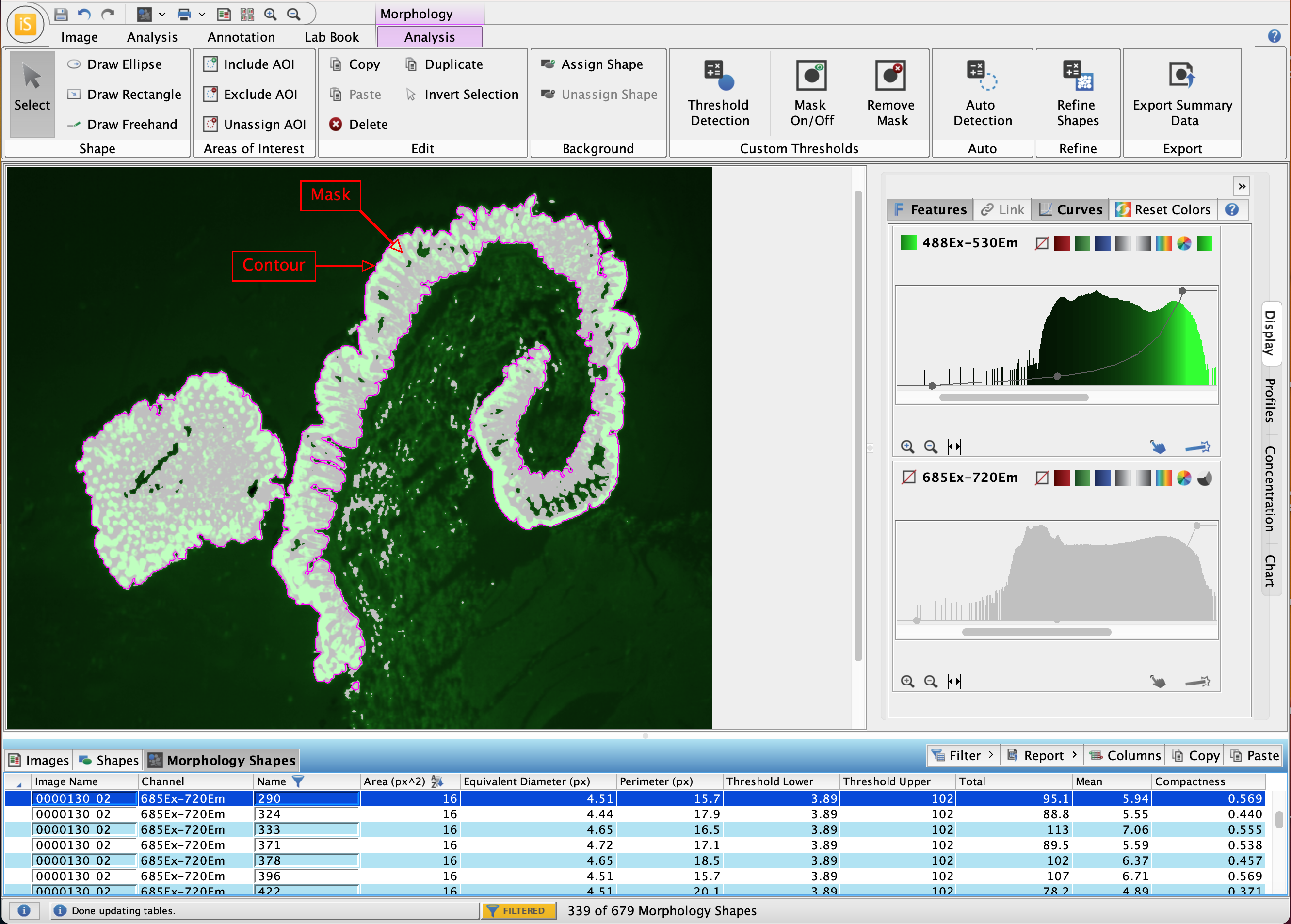Expand the Report menu
This screenshot has width=1291, height=924.
click(x=1042, y=756)
